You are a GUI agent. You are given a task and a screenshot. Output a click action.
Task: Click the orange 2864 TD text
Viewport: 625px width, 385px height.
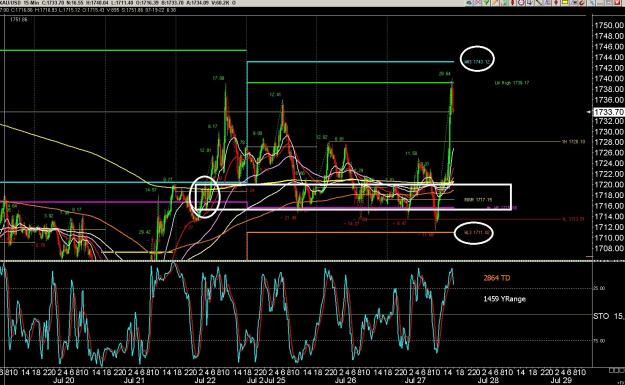tap(497, 278)
